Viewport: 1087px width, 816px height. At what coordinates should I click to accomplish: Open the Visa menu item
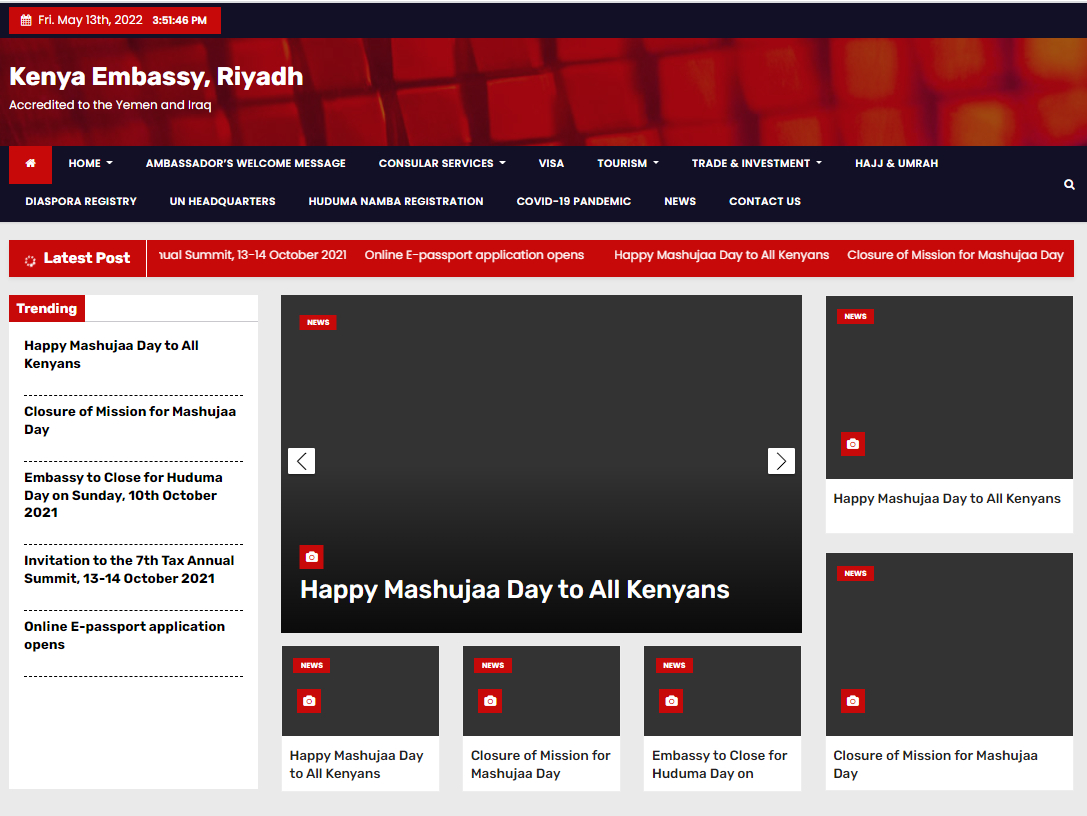[x=551, y=164]
